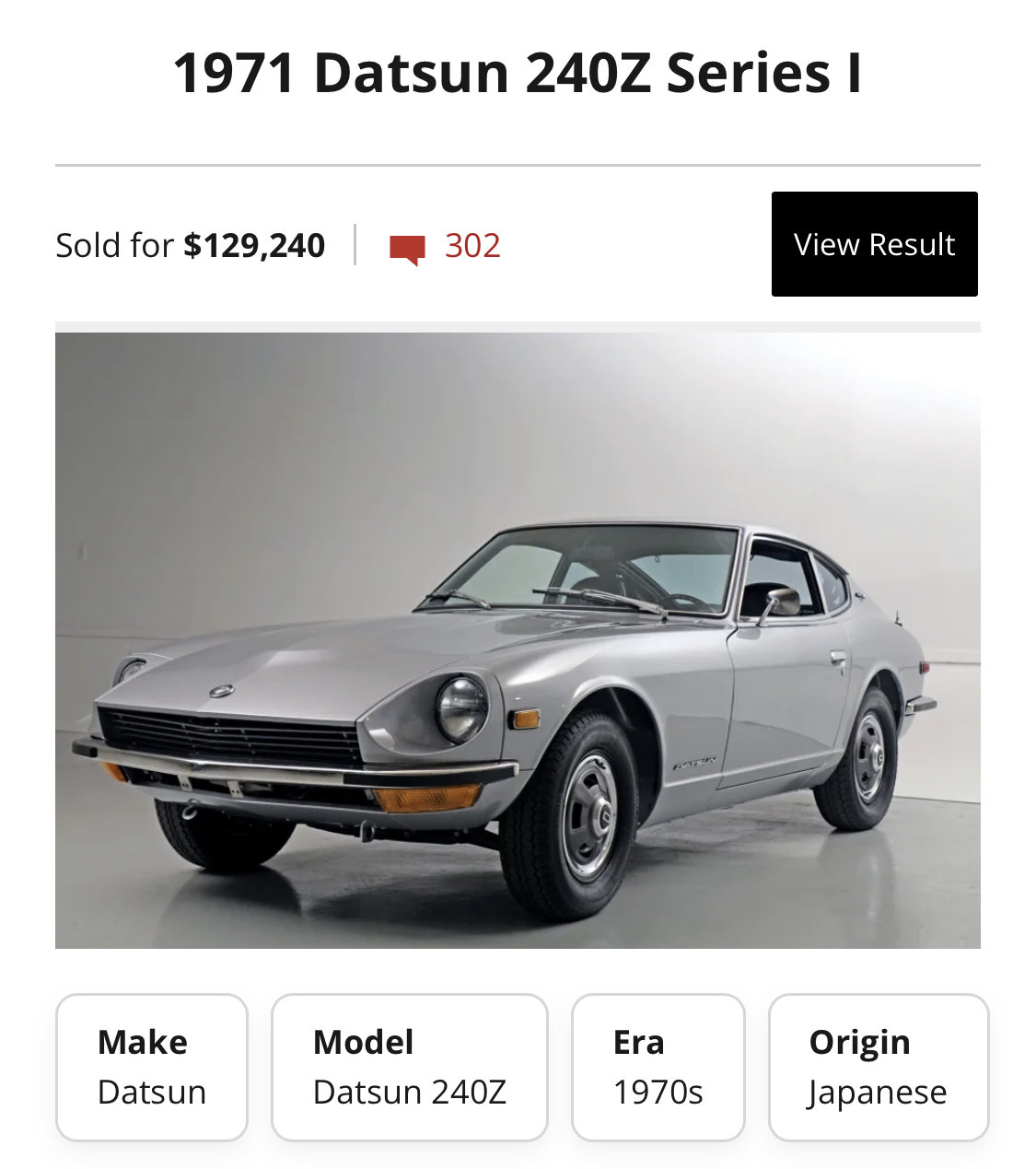The height and width of the screenshot is (1169, 1036).
Task: Click the hood emblem on the Datsun
Action: (x=221, y=691)
